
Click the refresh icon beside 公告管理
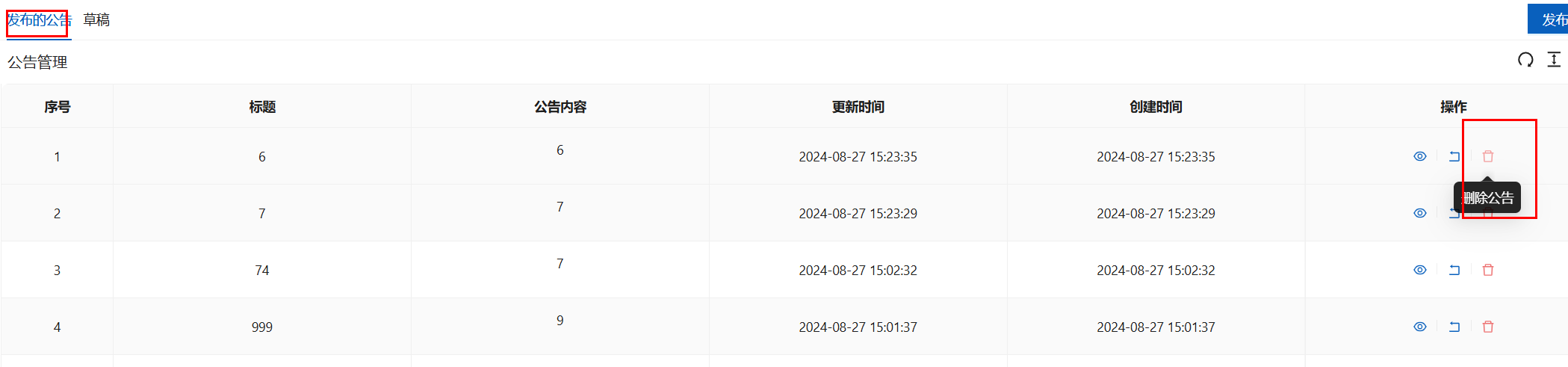[x=1525, y=60]
